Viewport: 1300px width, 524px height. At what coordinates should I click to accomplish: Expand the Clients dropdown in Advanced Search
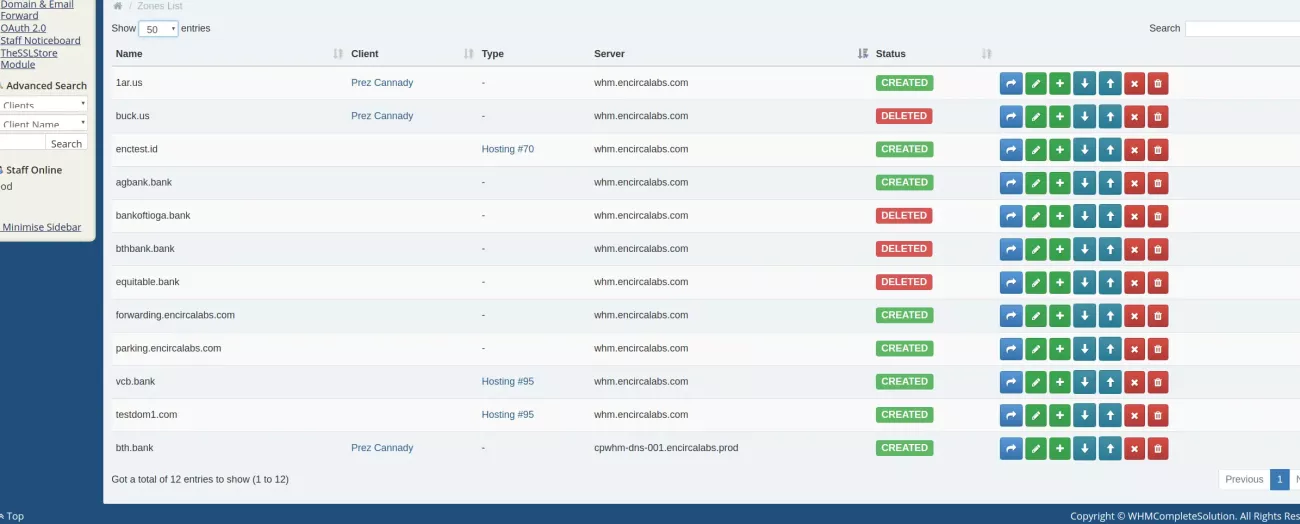coord(43,105)
